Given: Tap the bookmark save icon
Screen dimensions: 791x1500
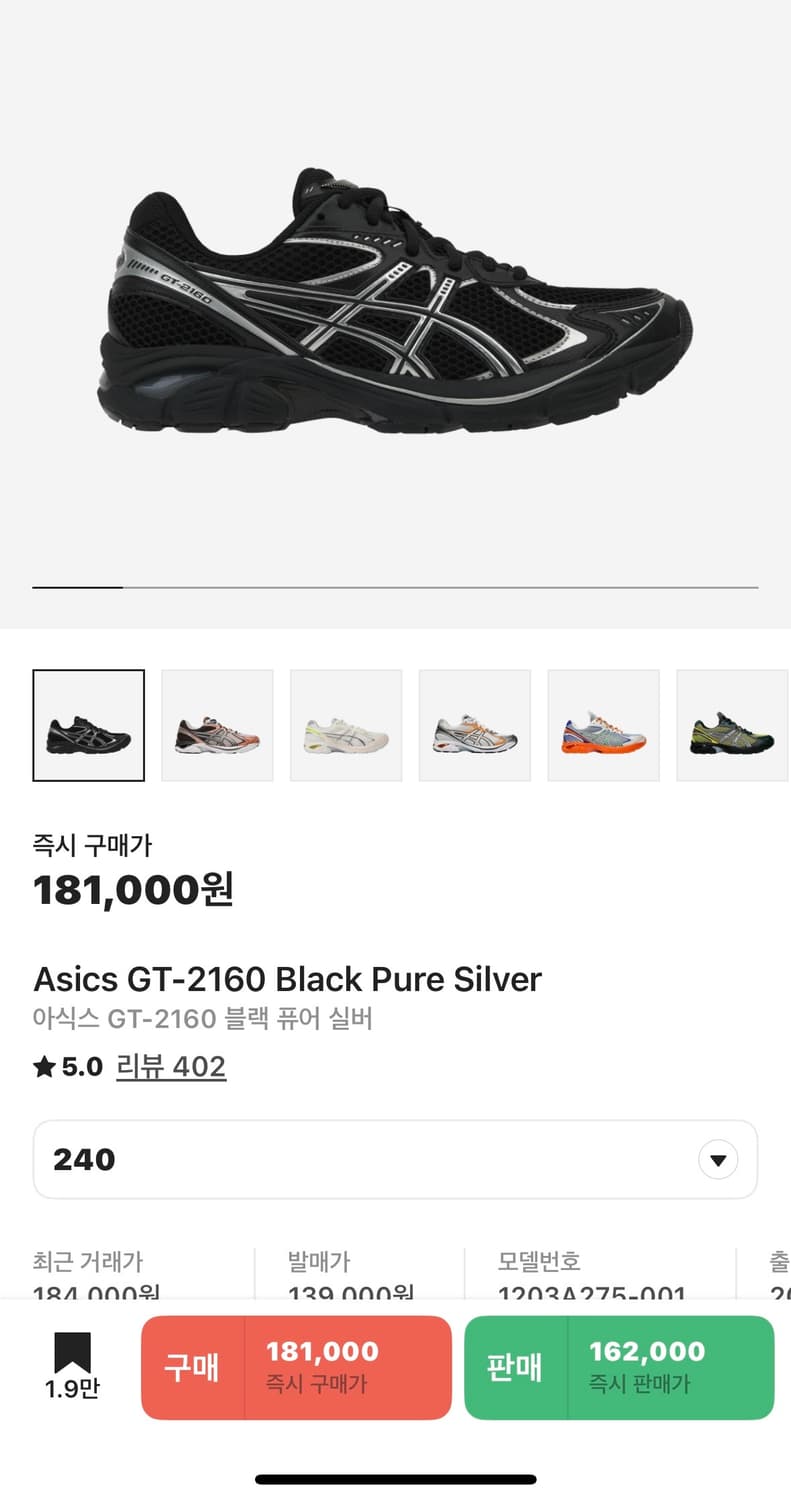Looking at the screenshot, I should [72, 1353].
